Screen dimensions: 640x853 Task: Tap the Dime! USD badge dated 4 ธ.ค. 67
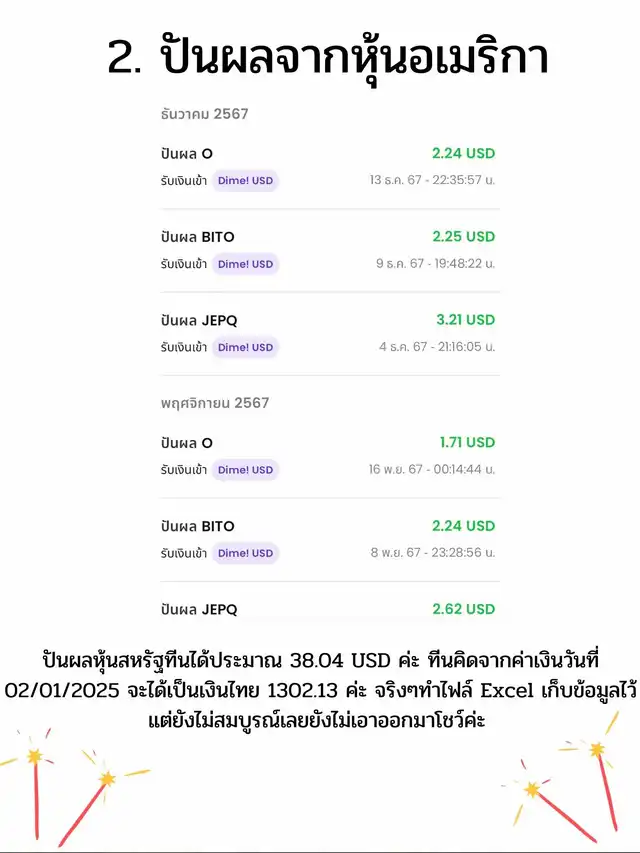point(245,347)
